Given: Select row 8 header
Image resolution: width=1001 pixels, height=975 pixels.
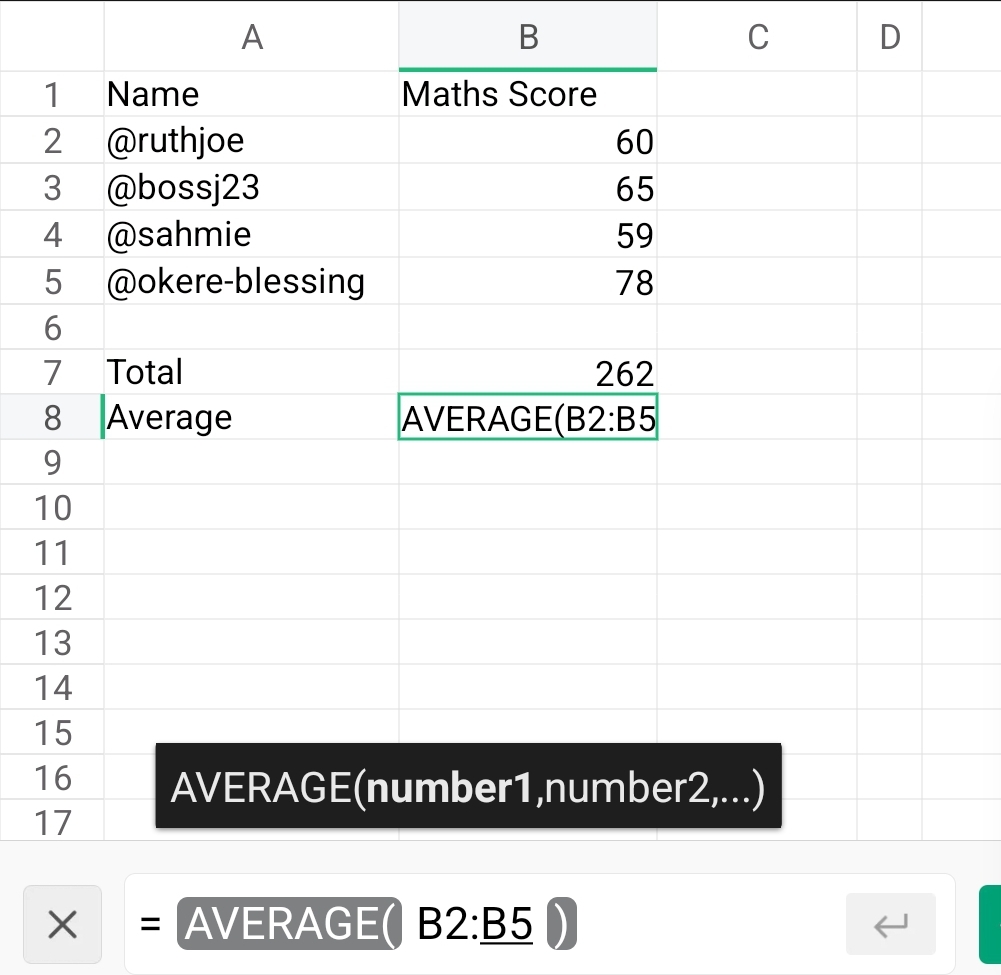Looking at the screenshot, I should pyautogui.click(x=52, y=417).
